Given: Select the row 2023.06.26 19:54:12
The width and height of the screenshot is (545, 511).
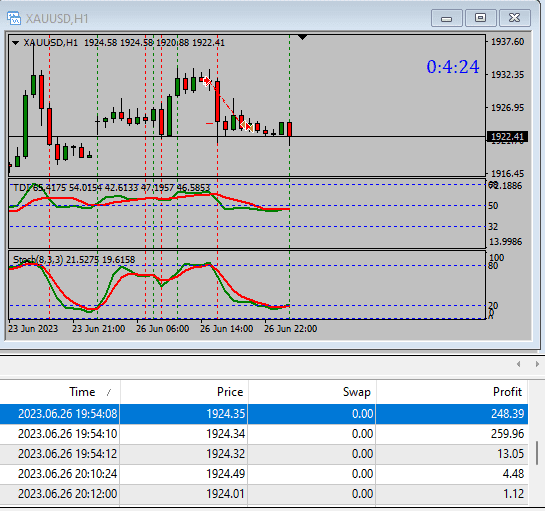Looking at the screenshot, I should point(264,454).
